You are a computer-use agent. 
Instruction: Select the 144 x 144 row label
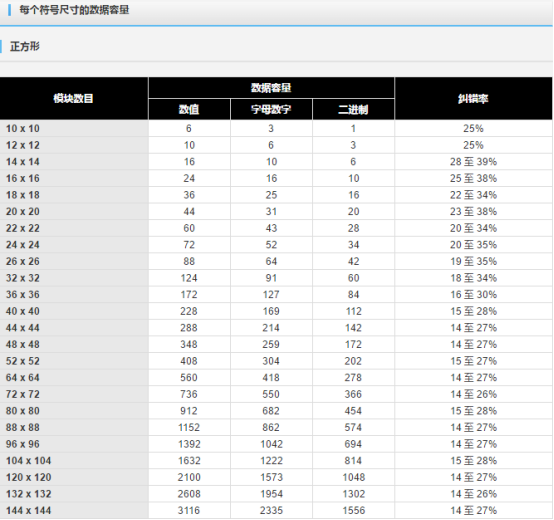click(x=28, y=510)
